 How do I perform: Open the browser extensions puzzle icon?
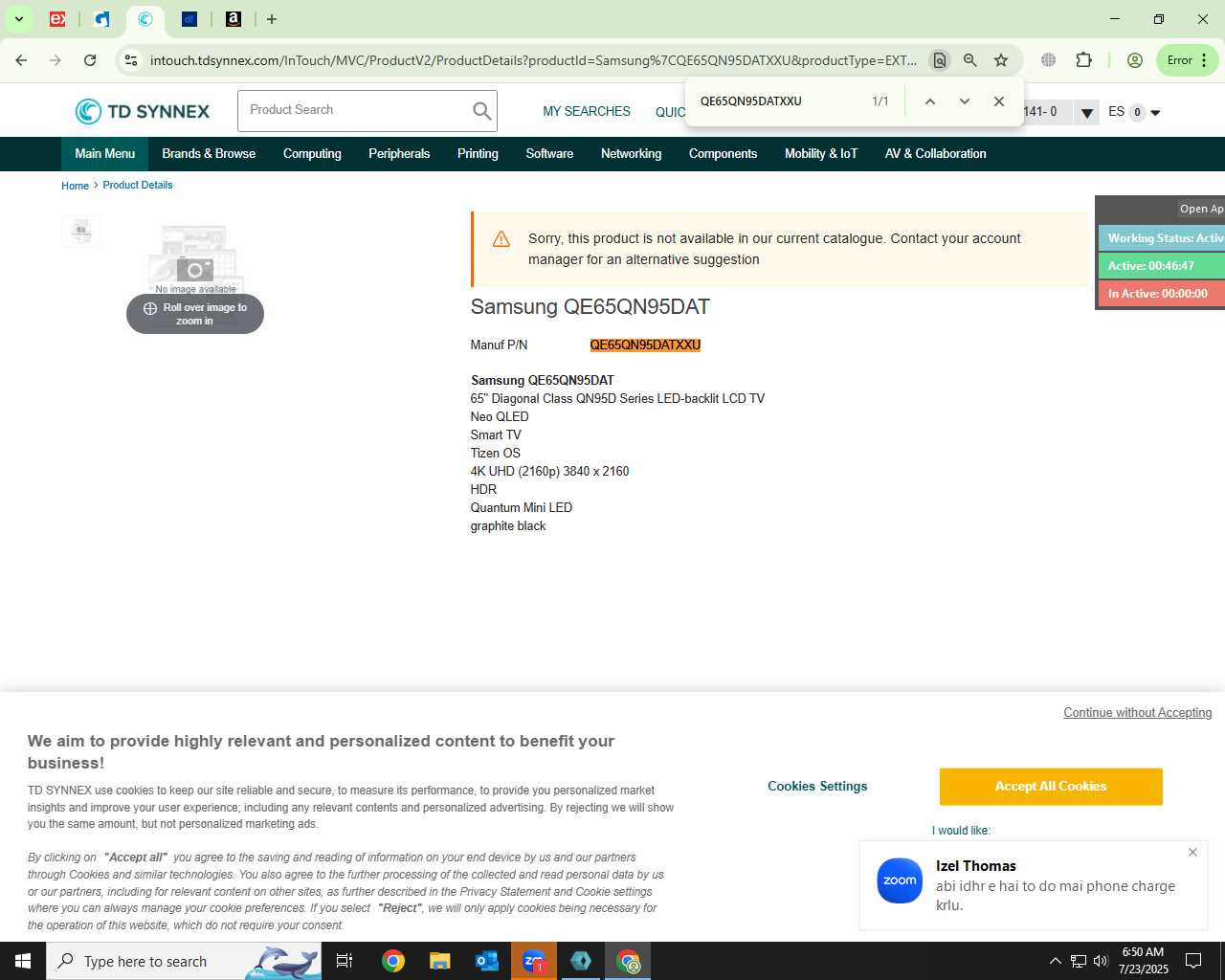pos(1083,60)
